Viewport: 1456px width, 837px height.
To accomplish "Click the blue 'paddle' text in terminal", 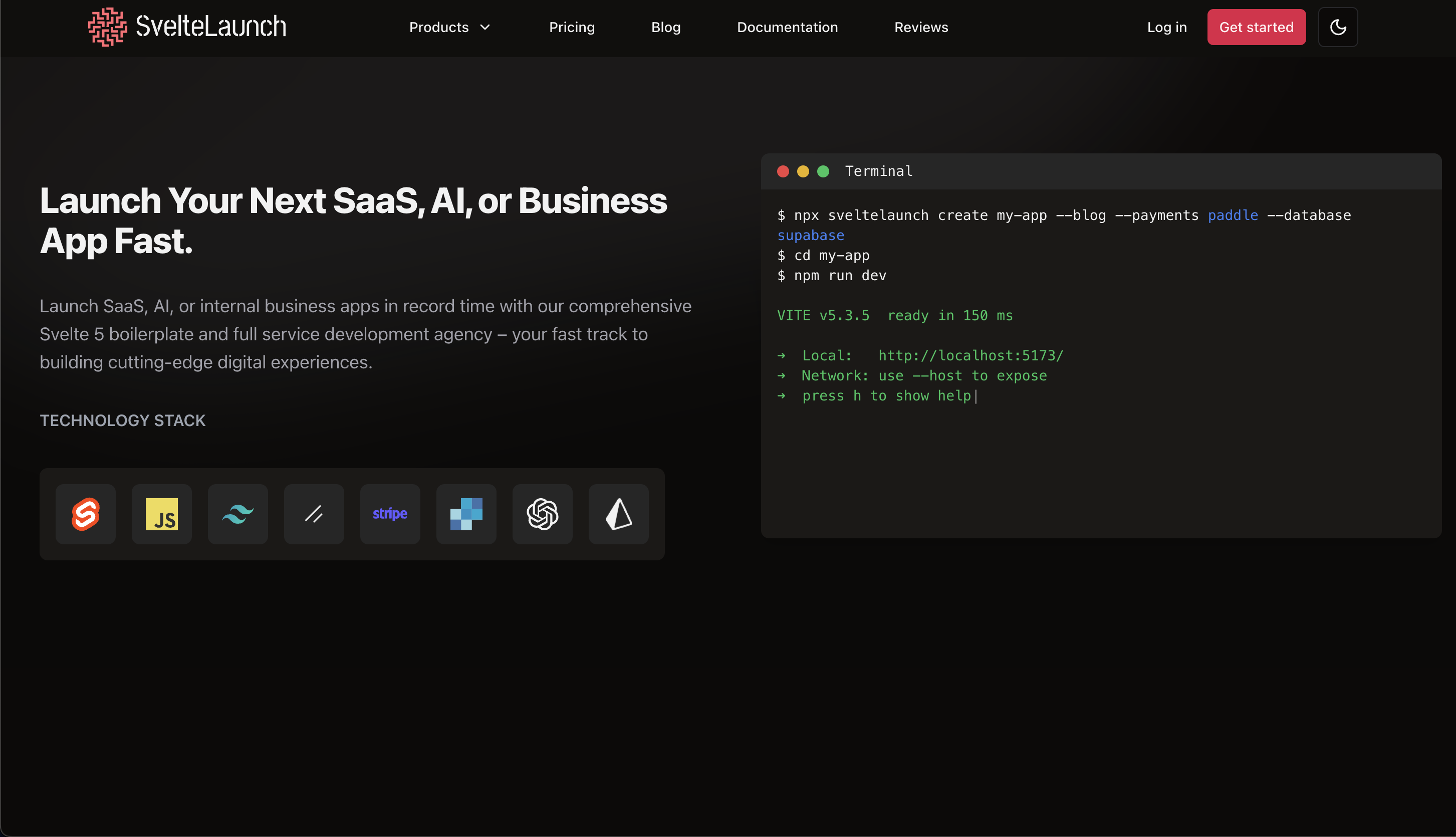I will [1233, 216].
